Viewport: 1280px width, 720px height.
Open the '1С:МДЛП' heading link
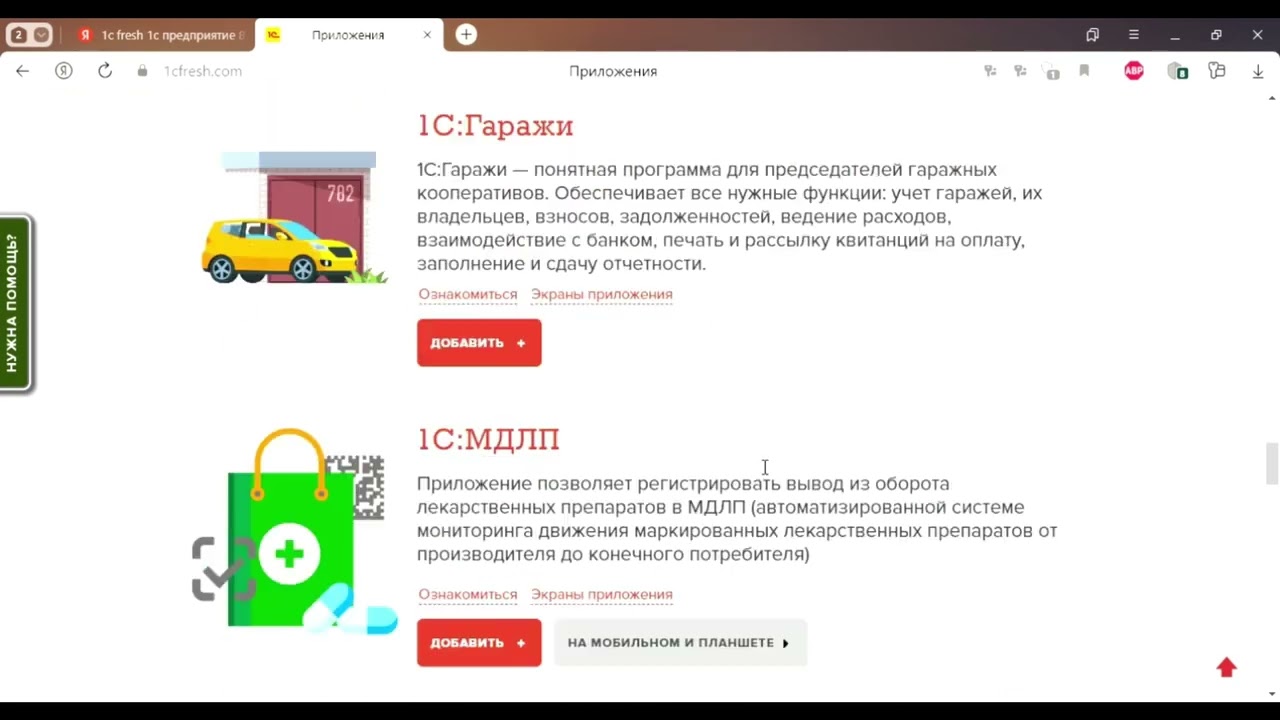coord(488,439)
